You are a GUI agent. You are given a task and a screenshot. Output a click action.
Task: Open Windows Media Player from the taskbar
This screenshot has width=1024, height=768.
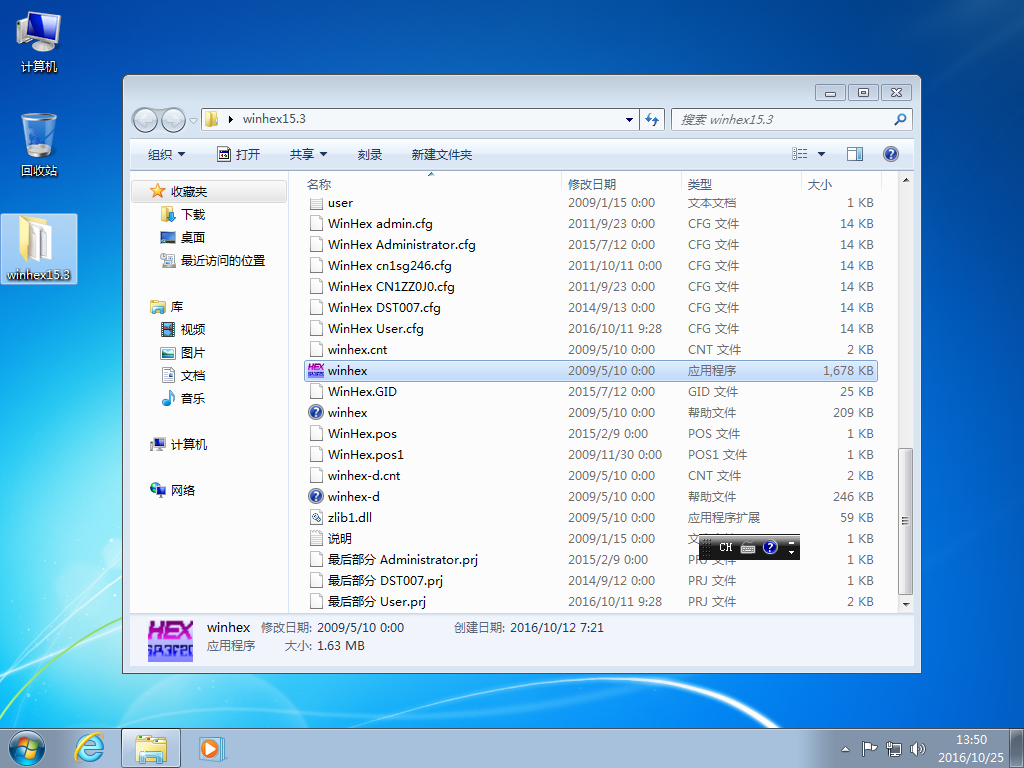tap(211, 748)
